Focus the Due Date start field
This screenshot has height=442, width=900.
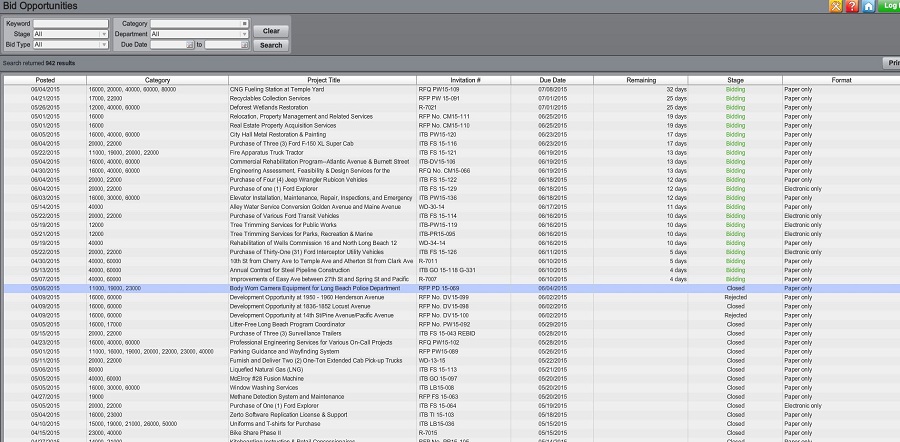(x=168, y=45)
